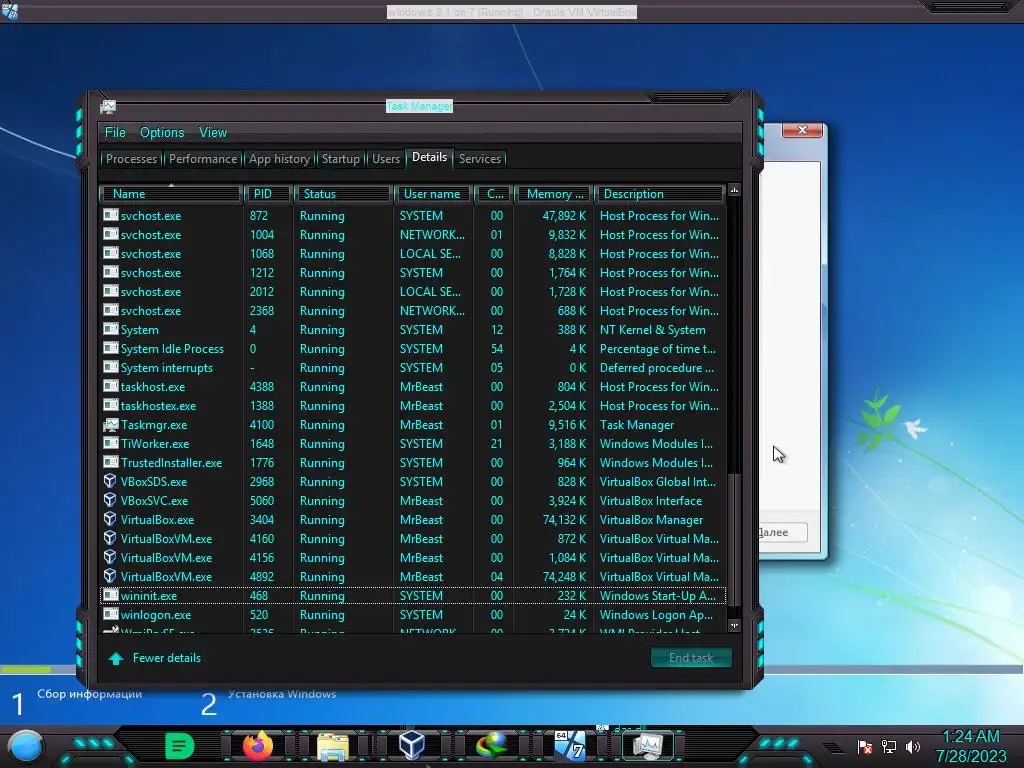The height and width of the screenshot is (768, 1024).
Task: Select the System interrupts row
Action: point(412,368)
